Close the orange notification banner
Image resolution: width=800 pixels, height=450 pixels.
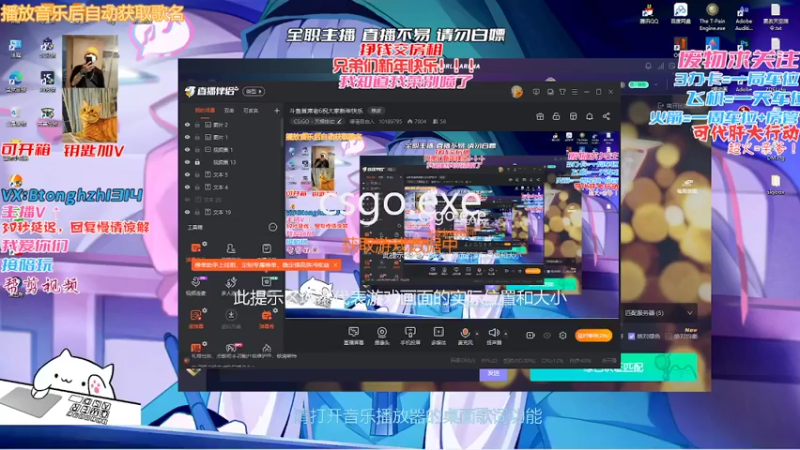(335, 265)
